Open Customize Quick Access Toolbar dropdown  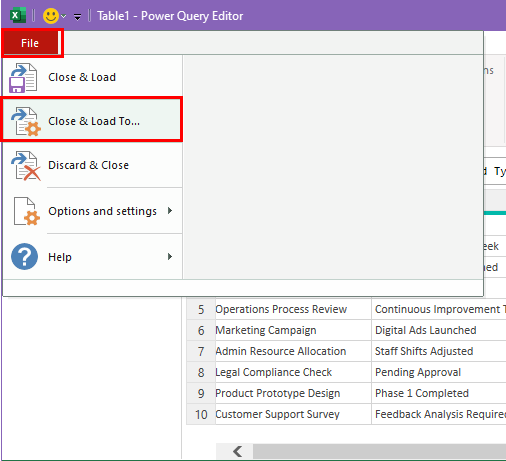point(77,16)
